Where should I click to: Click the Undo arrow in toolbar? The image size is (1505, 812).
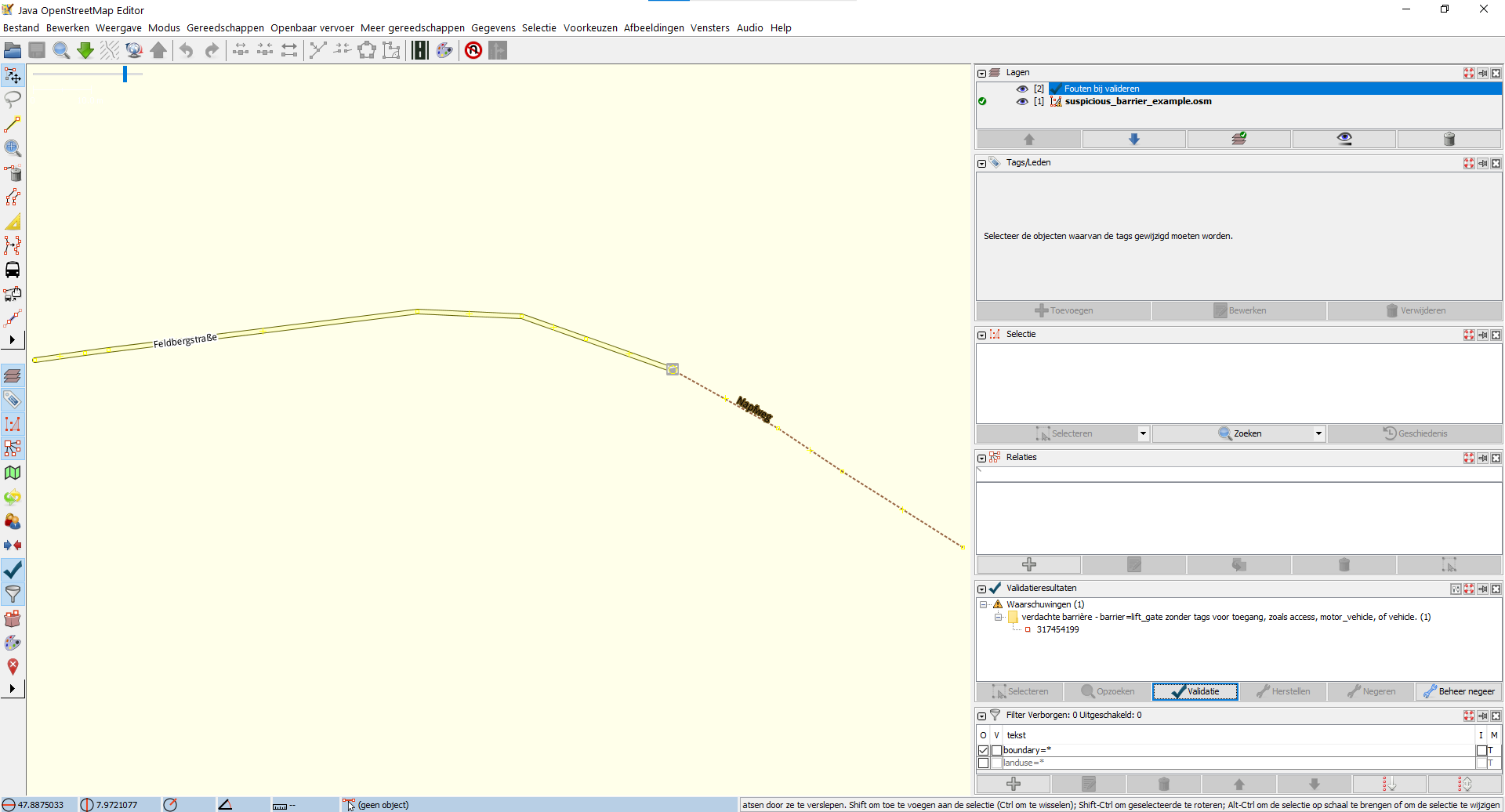[x=186, y=51]
